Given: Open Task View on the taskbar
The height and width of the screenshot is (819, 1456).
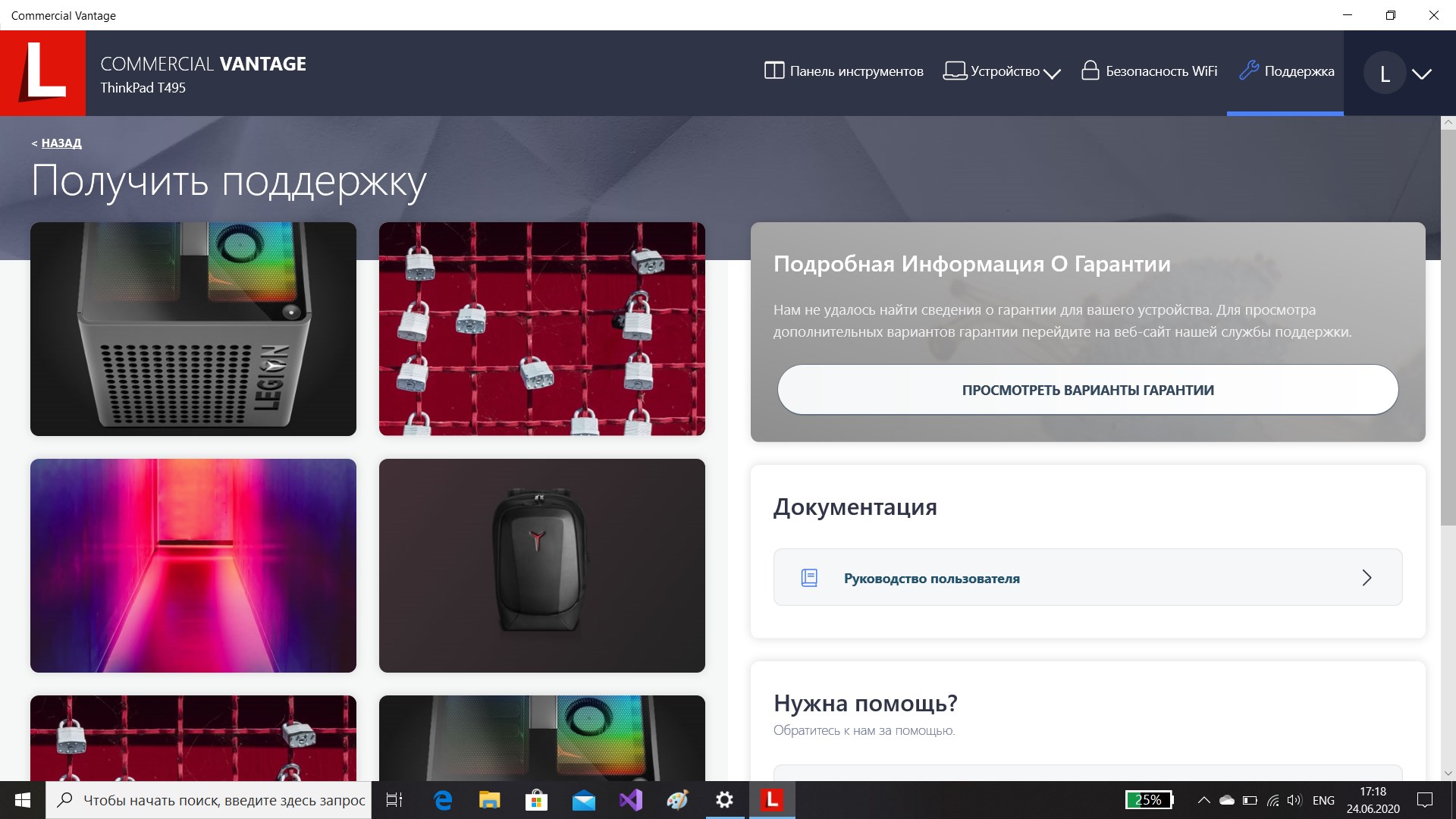Looking at the screenshot, I should point(394,800).
